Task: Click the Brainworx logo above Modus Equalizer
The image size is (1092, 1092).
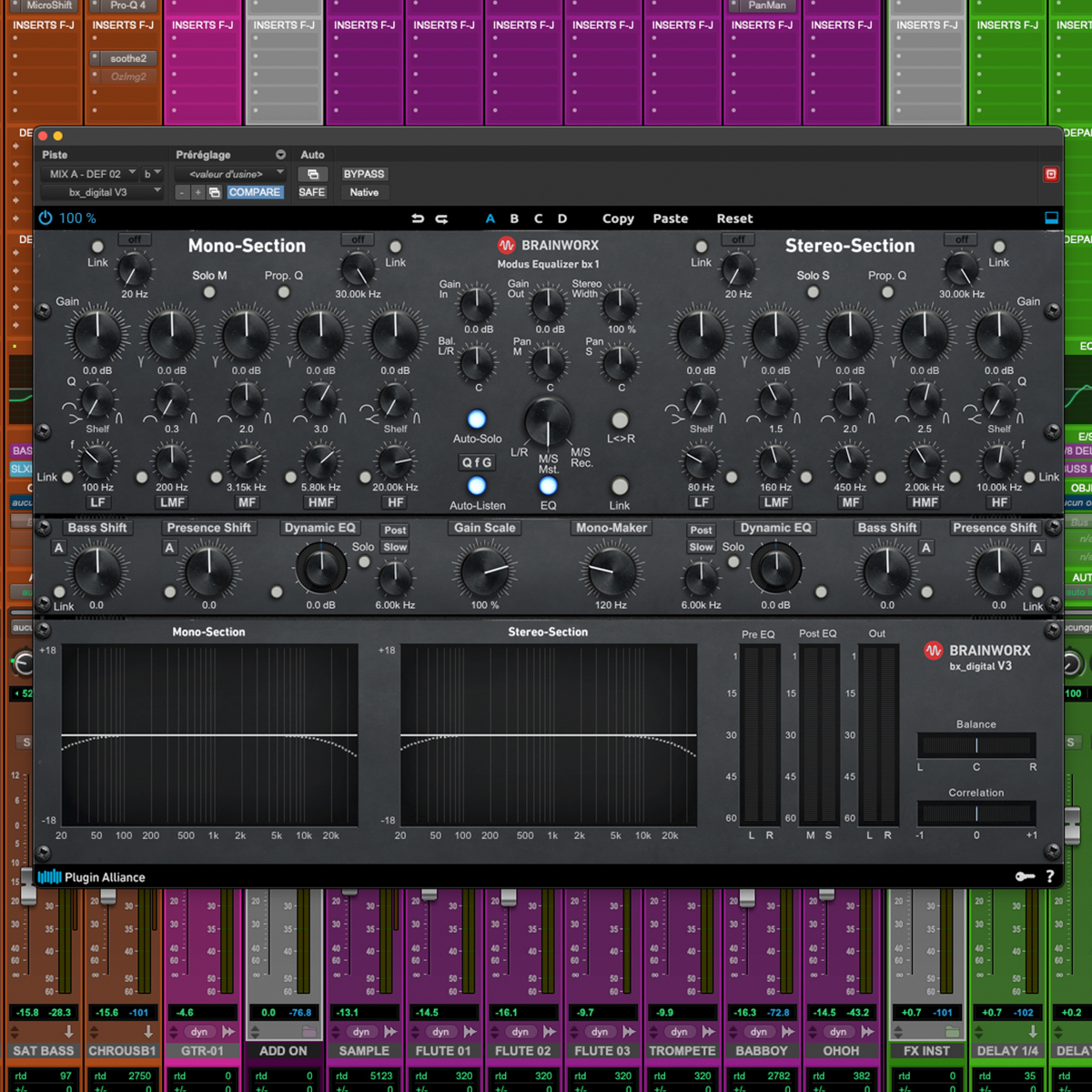Action: (x=506, y=245)
